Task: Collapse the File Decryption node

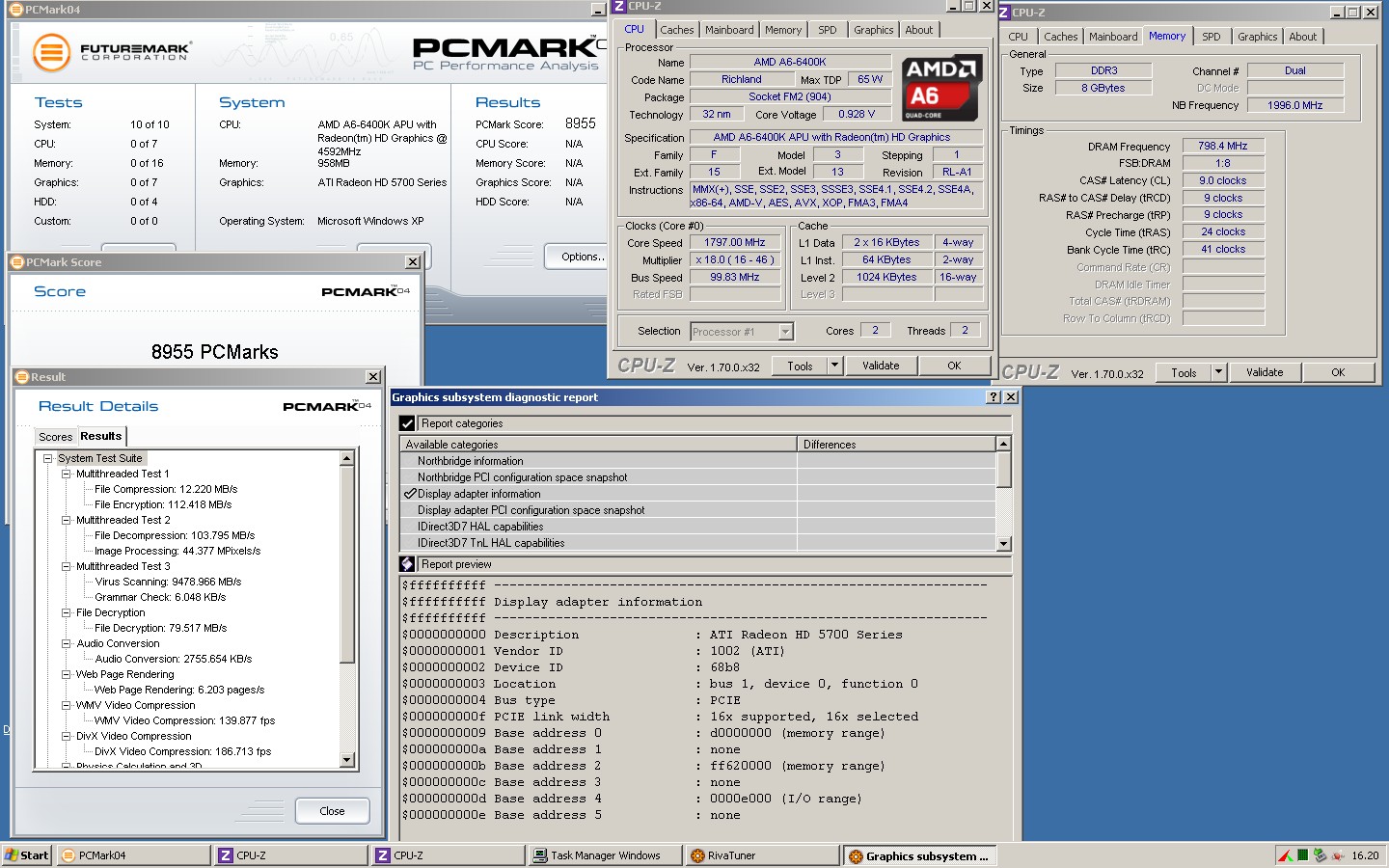Action: (66, 612)
